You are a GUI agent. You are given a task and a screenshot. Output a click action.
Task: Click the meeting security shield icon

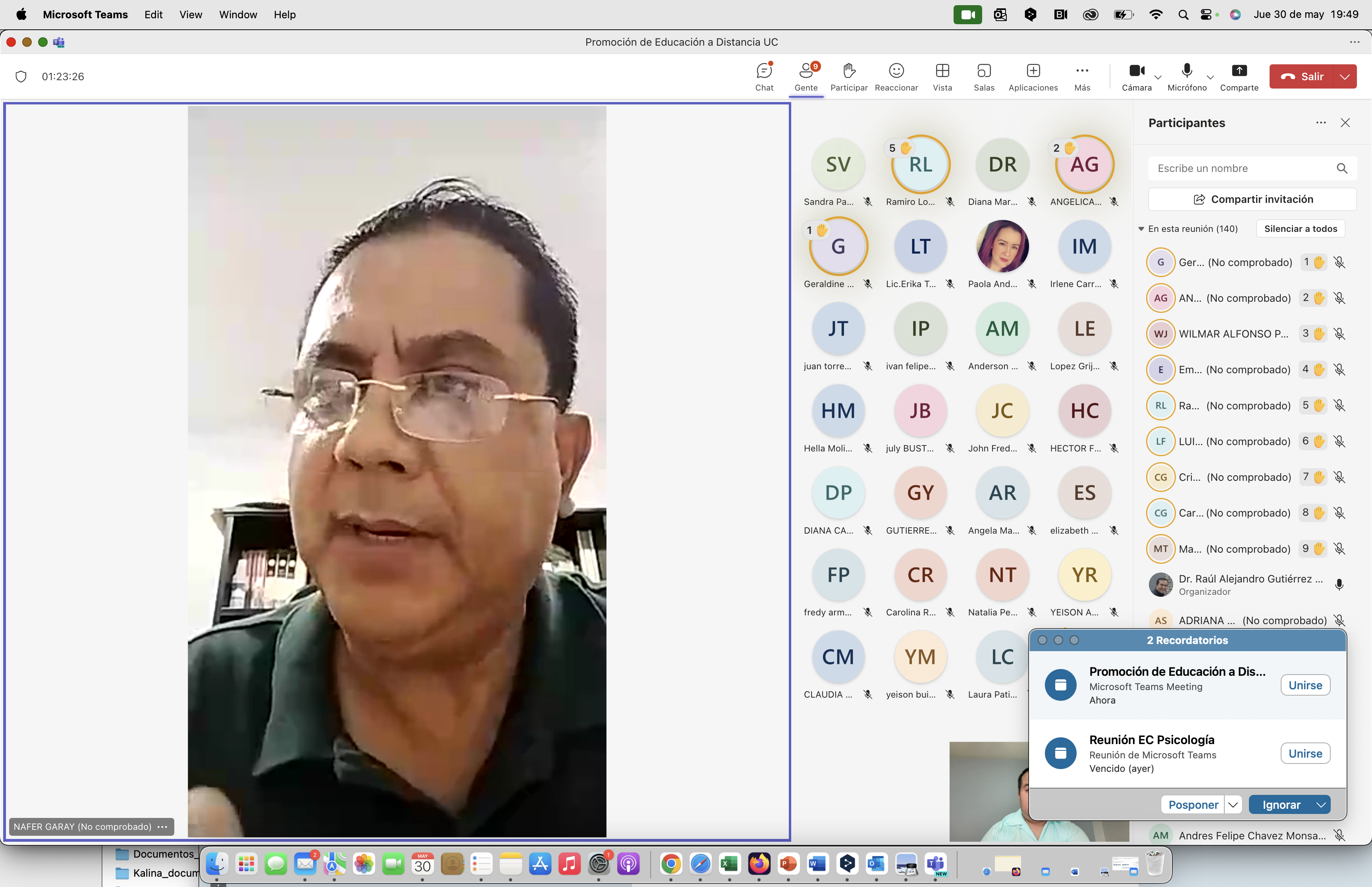(21, 77)
